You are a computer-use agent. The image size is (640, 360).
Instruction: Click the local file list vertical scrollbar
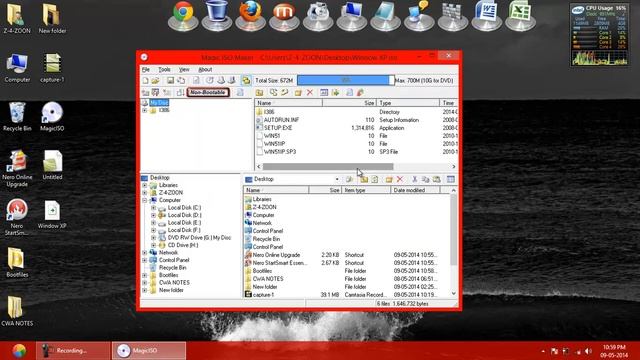(x=453, y=229)
